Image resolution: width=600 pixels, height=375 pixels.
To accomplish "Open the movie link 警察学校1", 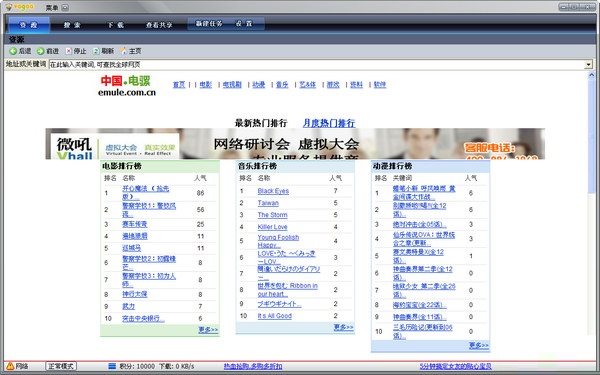I will click(x=149, y=210).
